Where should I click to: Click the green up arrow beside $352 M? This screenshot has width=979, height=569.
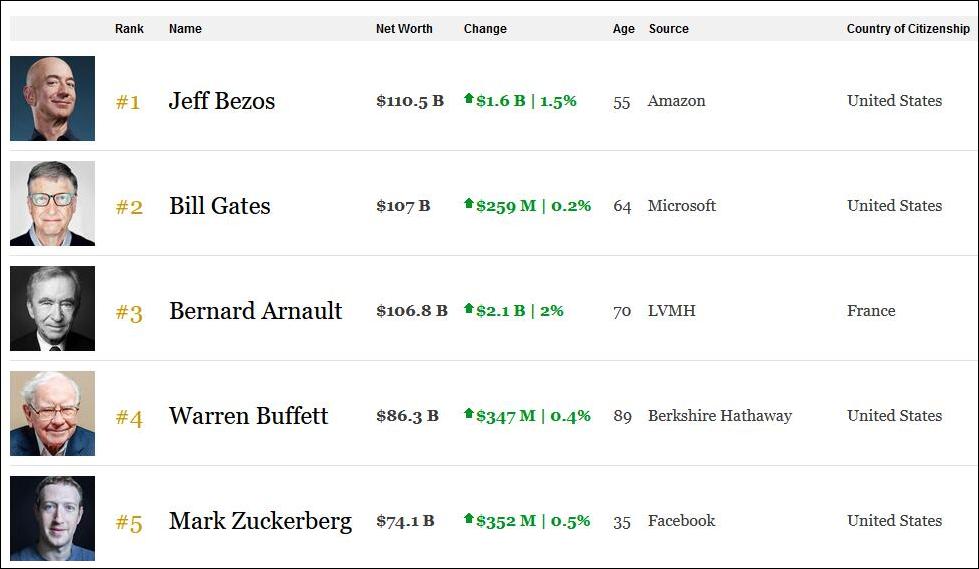468,519
